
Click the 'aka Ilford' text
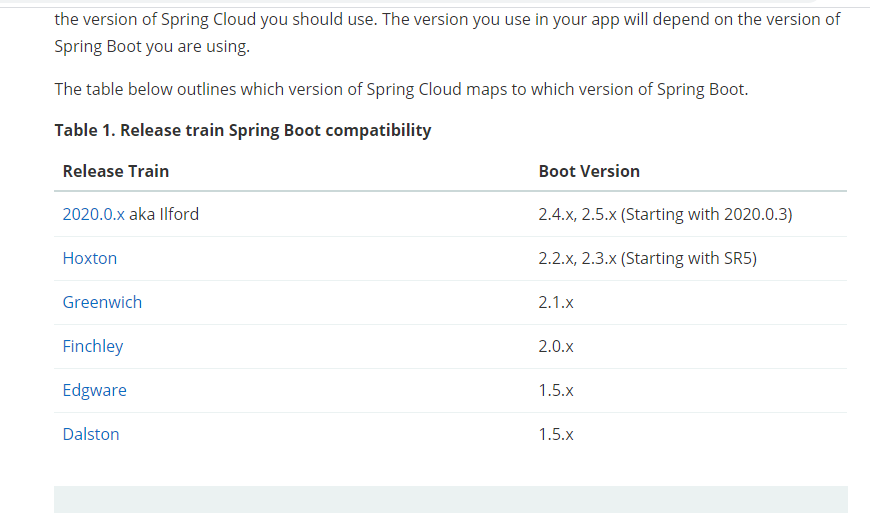pyautogui.click(x=164, y=214)
